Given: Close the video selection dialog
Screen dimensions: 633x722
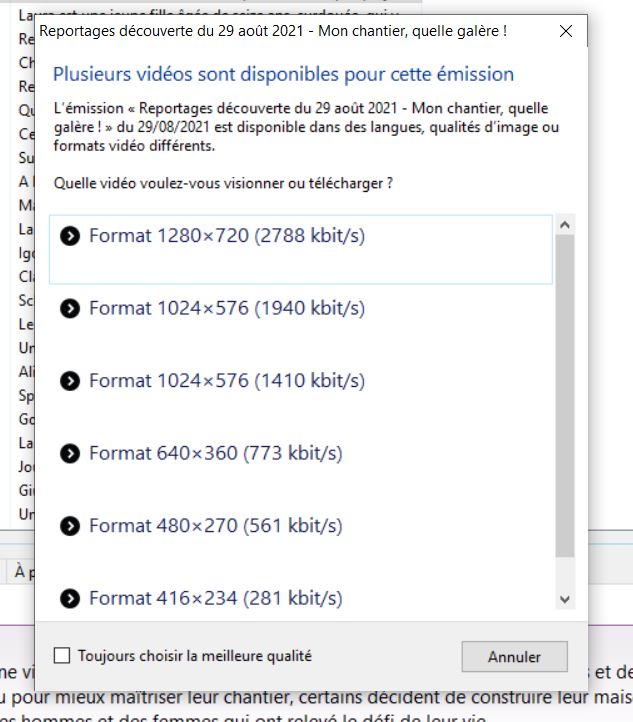Looking at the screenshot, I should coord(566,31).
